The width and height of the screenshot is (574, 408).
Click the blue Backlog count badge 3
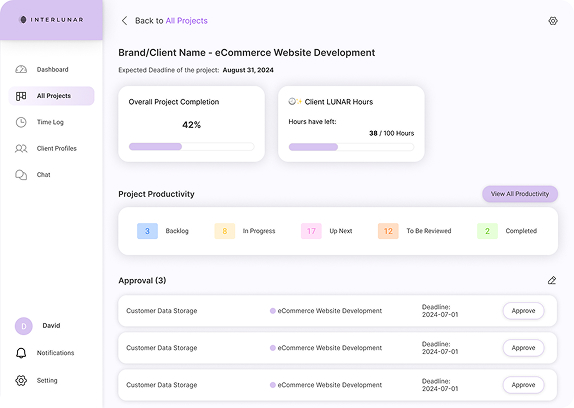(x=147, y=231)
